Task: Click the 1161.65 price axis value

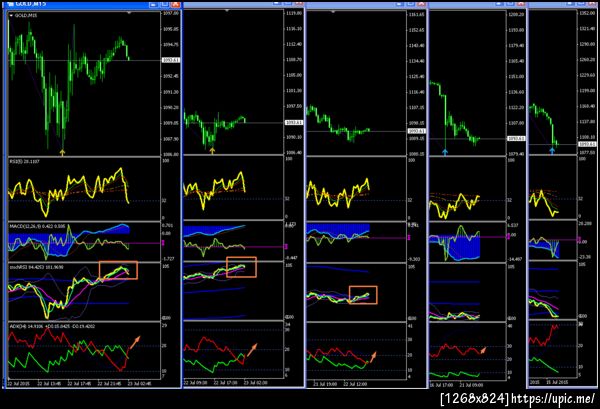Action: point(417,15)
